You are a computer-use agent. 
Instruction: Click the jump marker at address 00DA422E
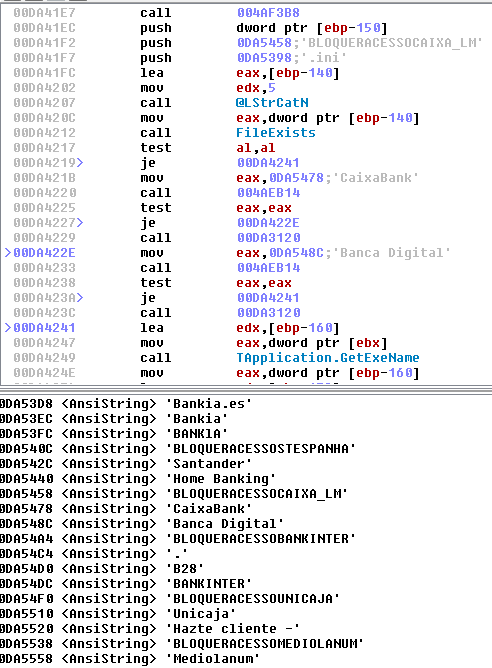click(x=8, y=253)
